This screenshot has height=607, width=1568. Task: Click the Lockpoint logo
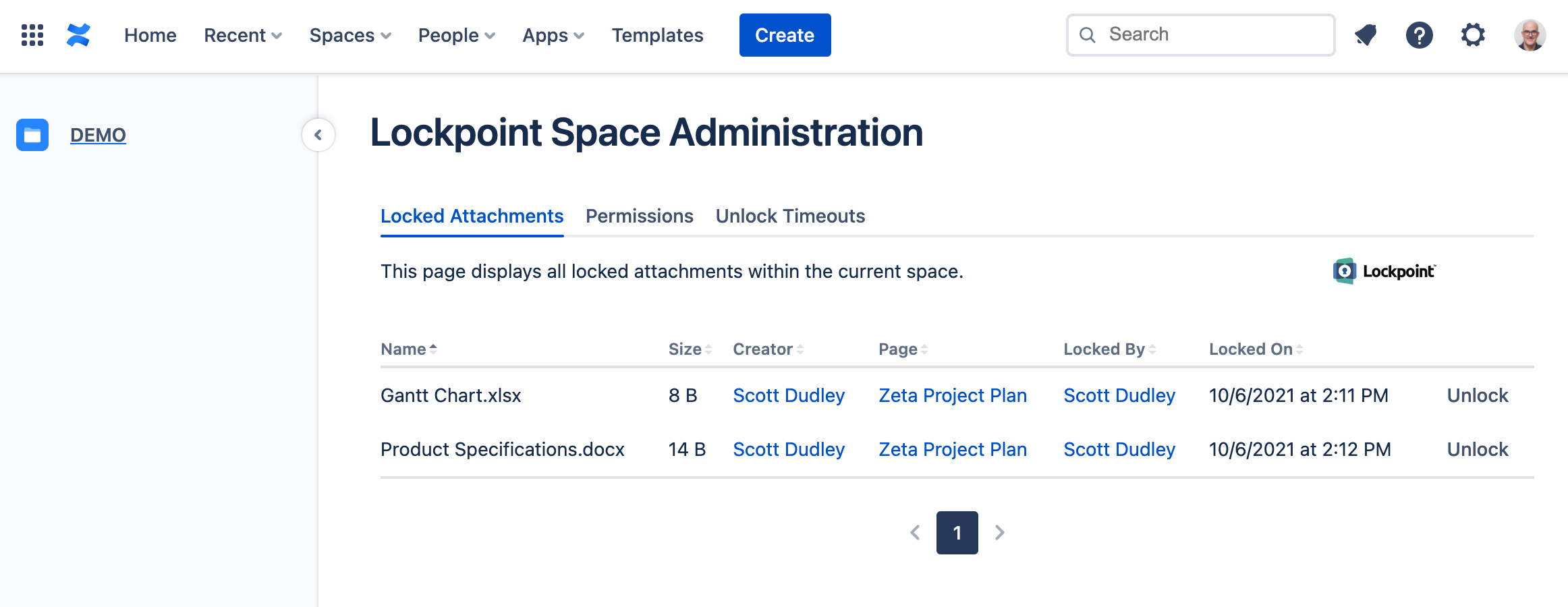(1384, 271)
